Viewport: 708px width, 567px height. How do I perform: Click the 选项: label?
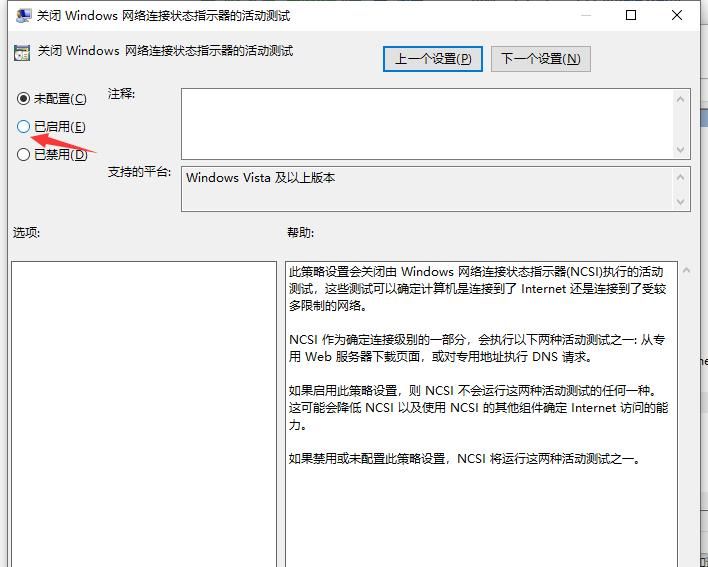coord(26,232)
